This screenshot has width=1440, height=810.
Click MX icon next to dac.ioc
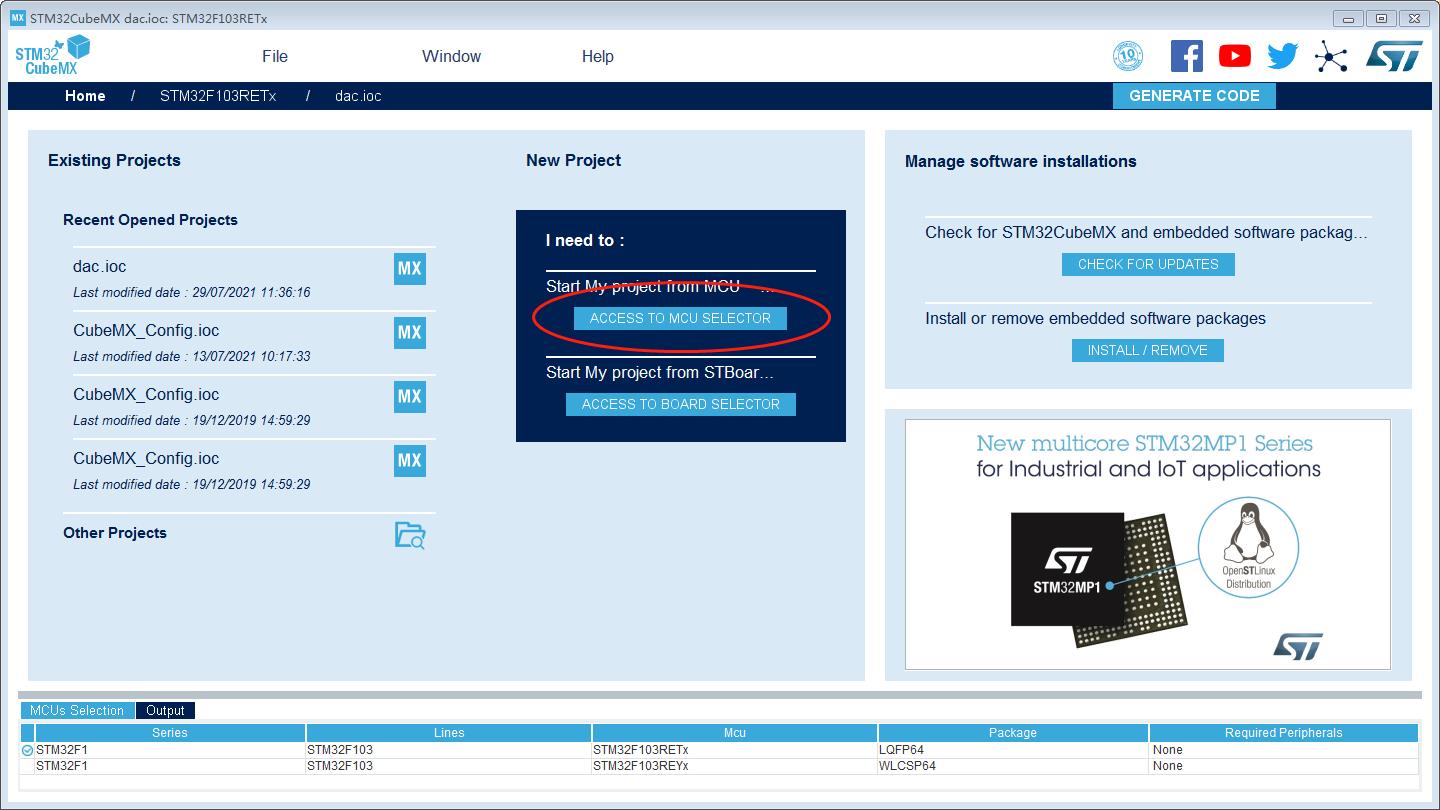(x=409, y=269)
